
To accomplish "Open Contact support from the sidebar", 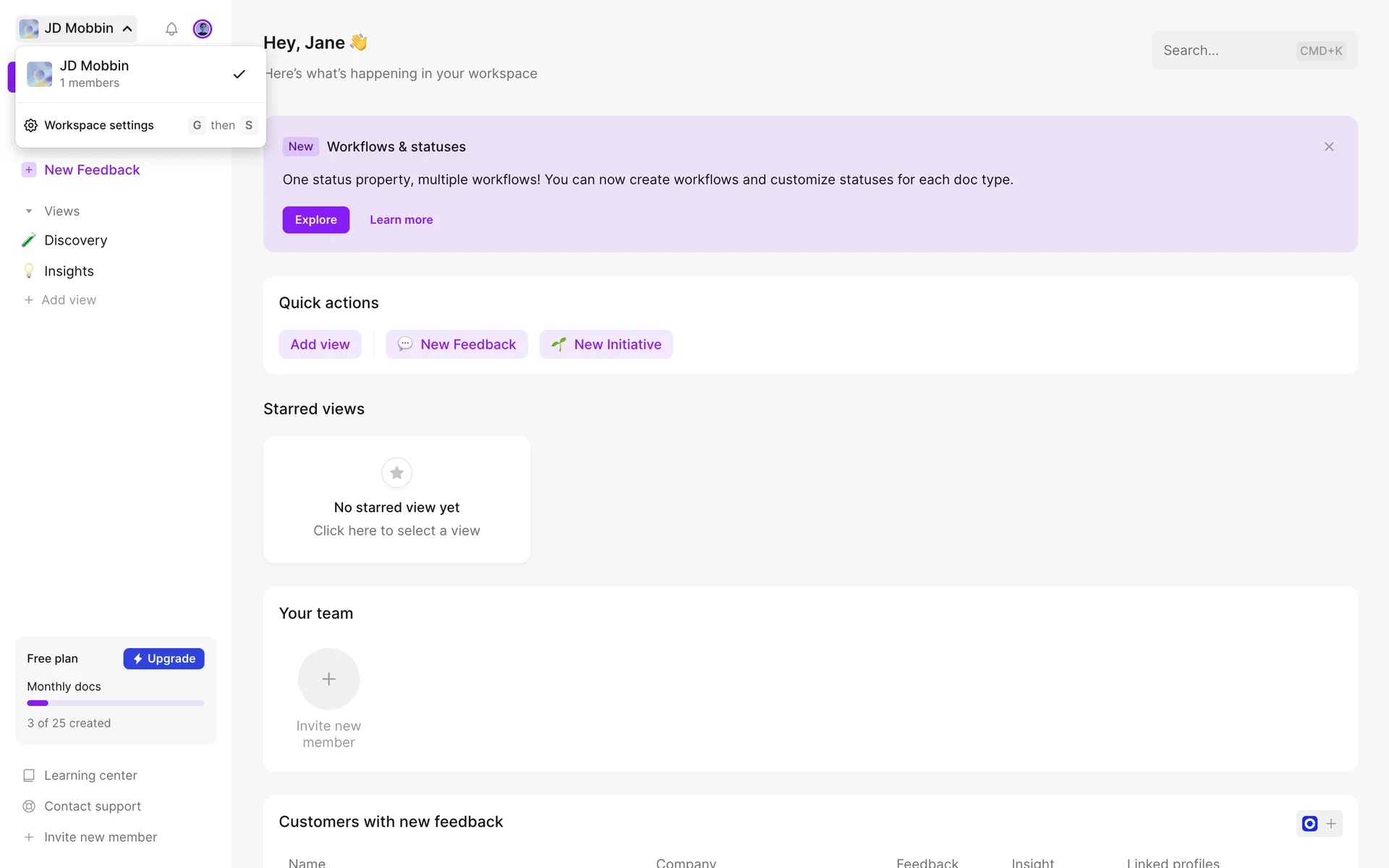I will pos(92,806).
